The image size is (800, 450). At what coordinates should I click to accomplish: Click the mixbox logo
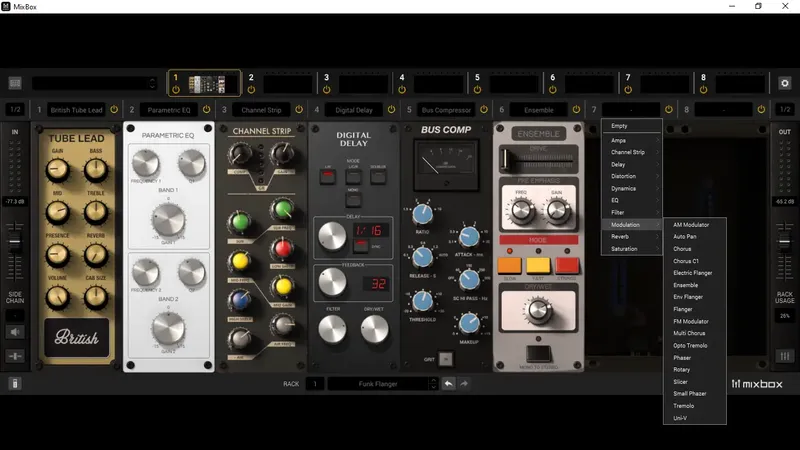tap(757, 384)
